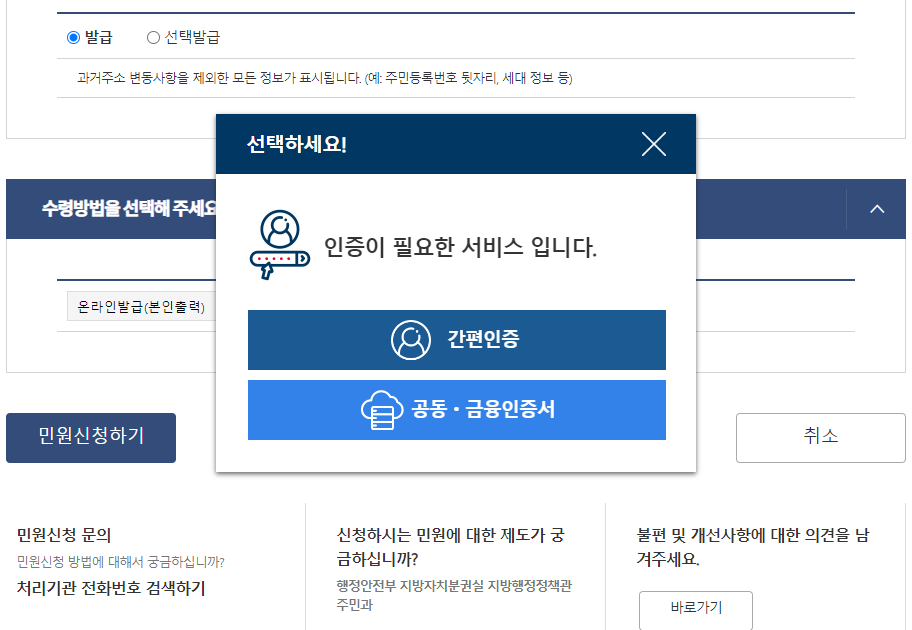The width and height of the screenshot is (912, 630).
Task: Open the 온라인발급(본인출력) selection field
Action: tap(140, 306)
